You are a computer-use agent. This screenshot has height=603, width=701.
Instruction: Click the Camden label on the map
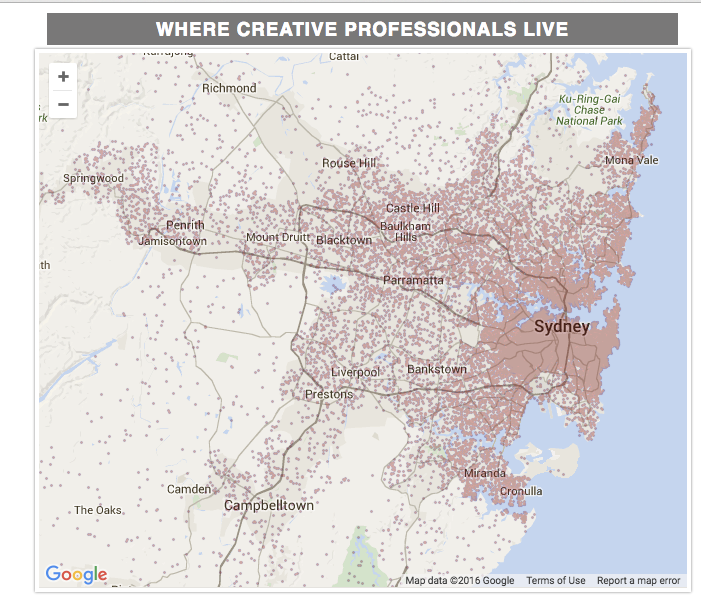coord(189,489)
